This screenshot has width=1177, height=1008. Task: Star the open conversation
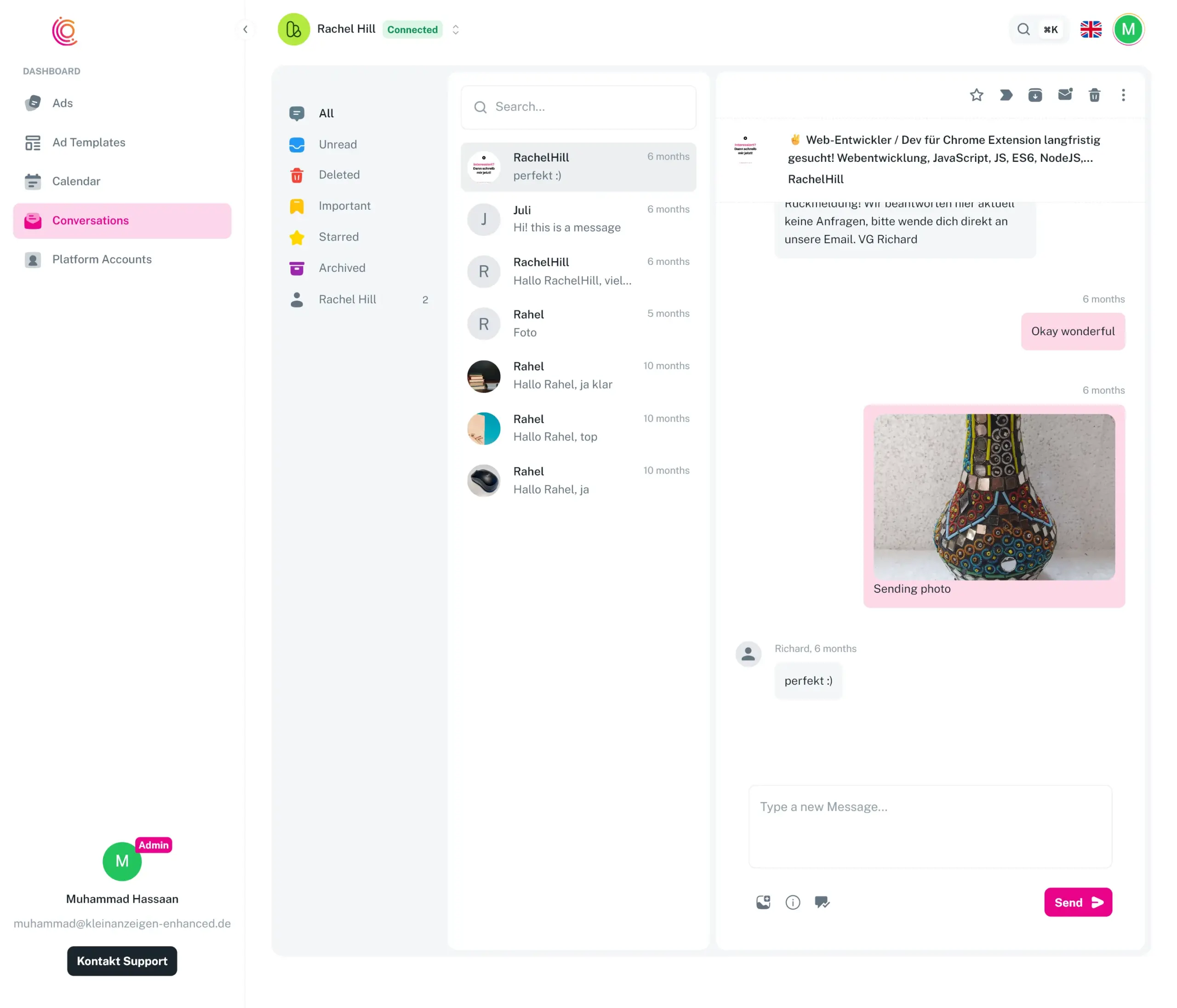click(976, 95)
